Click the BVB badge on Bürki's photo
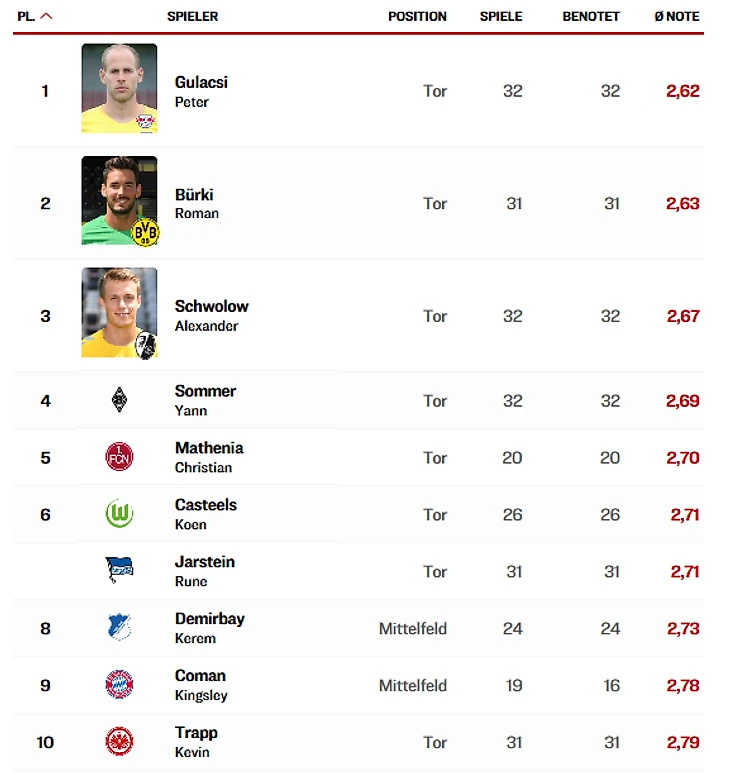The height and width of the screenshot is (773, 730). click(145, 232)
